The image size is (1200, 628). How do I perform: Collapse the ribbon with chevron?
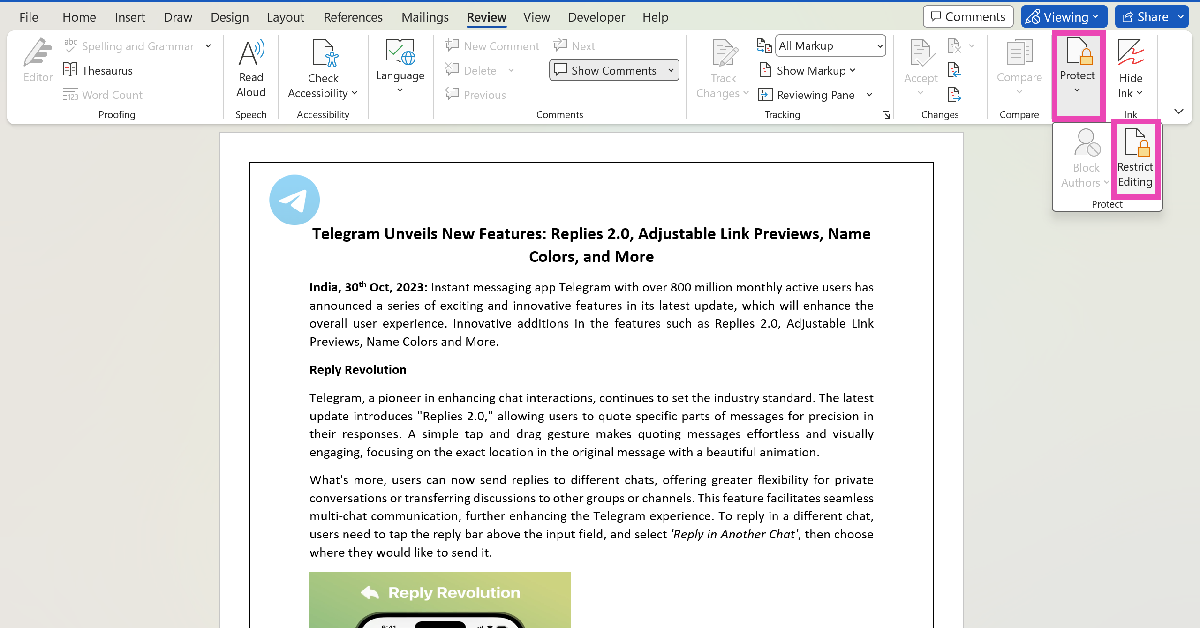(x=1178, y=112)
